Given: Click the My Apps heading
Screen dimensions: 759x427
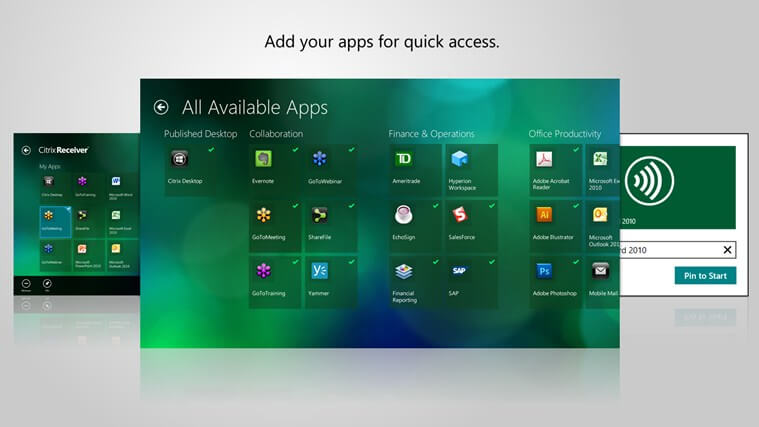Looking at the screenshot, I should pos(50,167).
